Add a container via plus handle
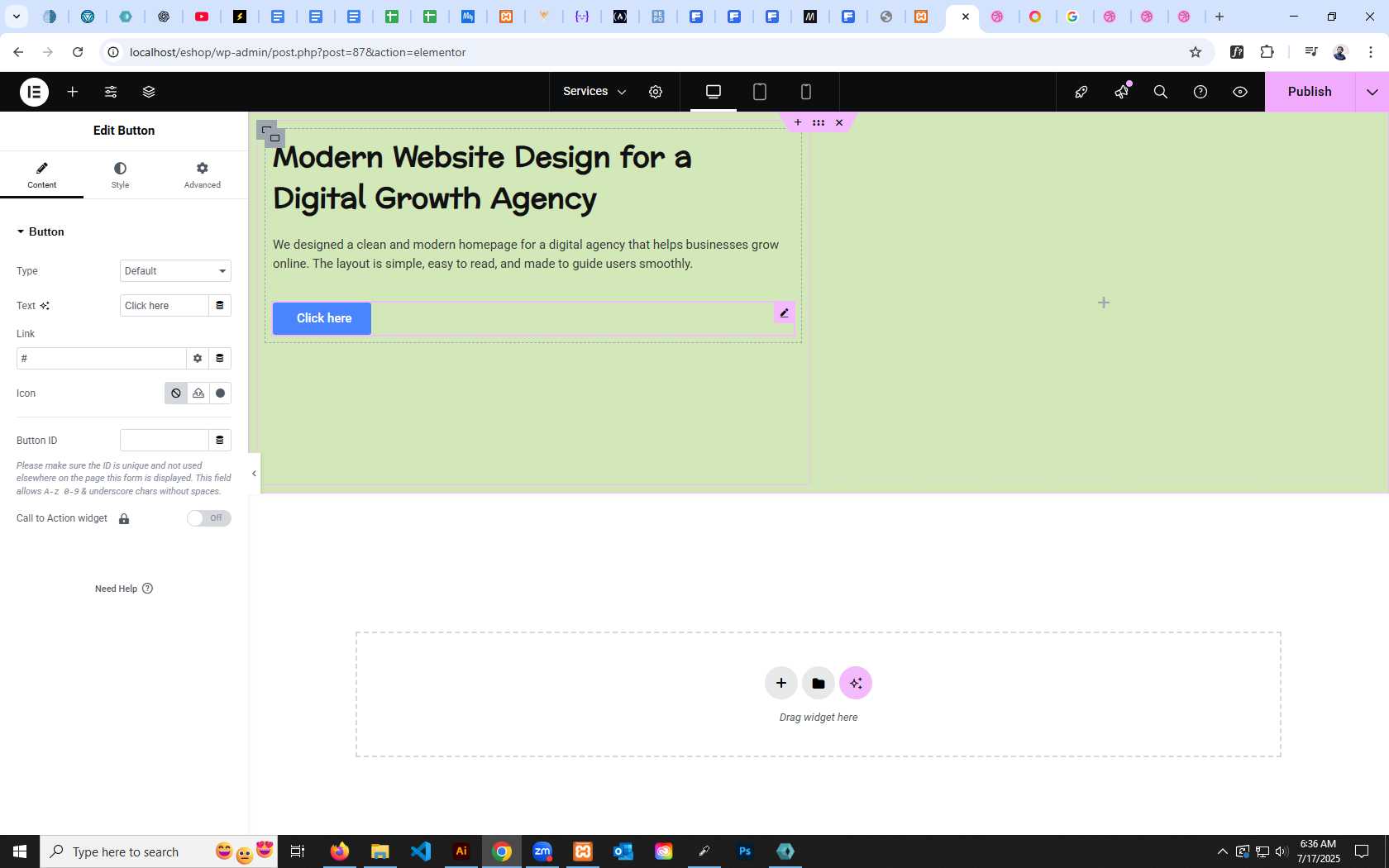 (x=798, y=122)
